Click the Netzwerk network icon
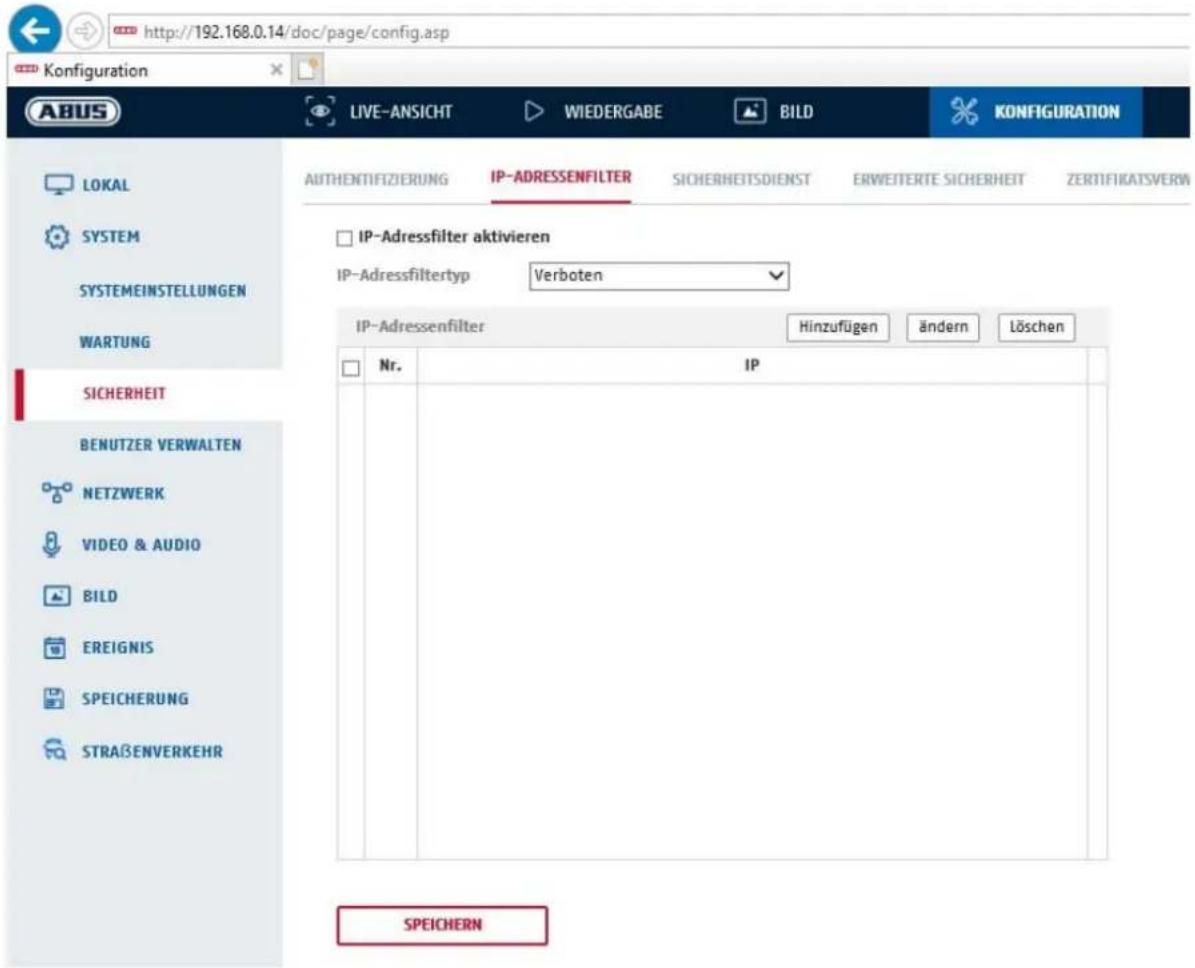The image size is (1195, 968). [57, 493]
